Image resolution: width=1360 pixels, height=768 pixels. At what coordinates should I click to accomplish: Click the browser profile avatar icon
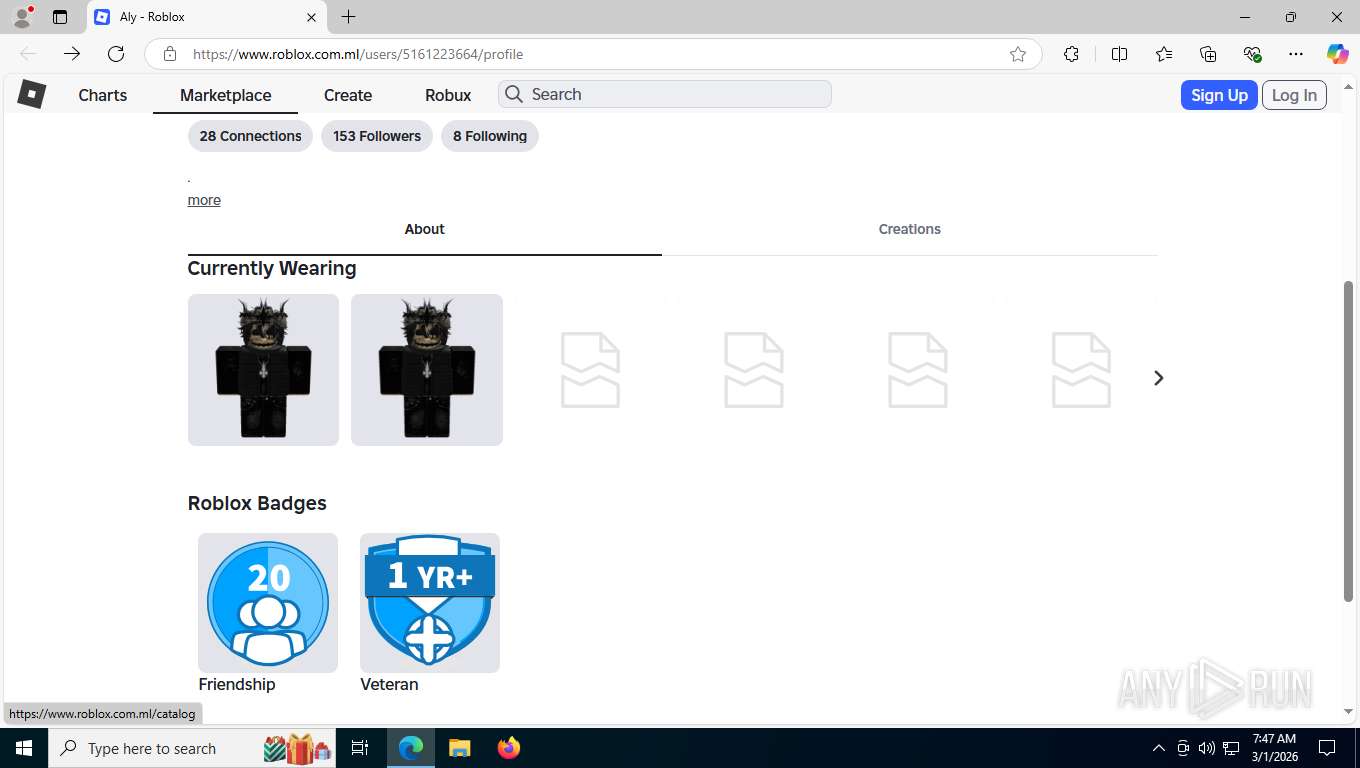pyautogui.click(x=22, y=17)
